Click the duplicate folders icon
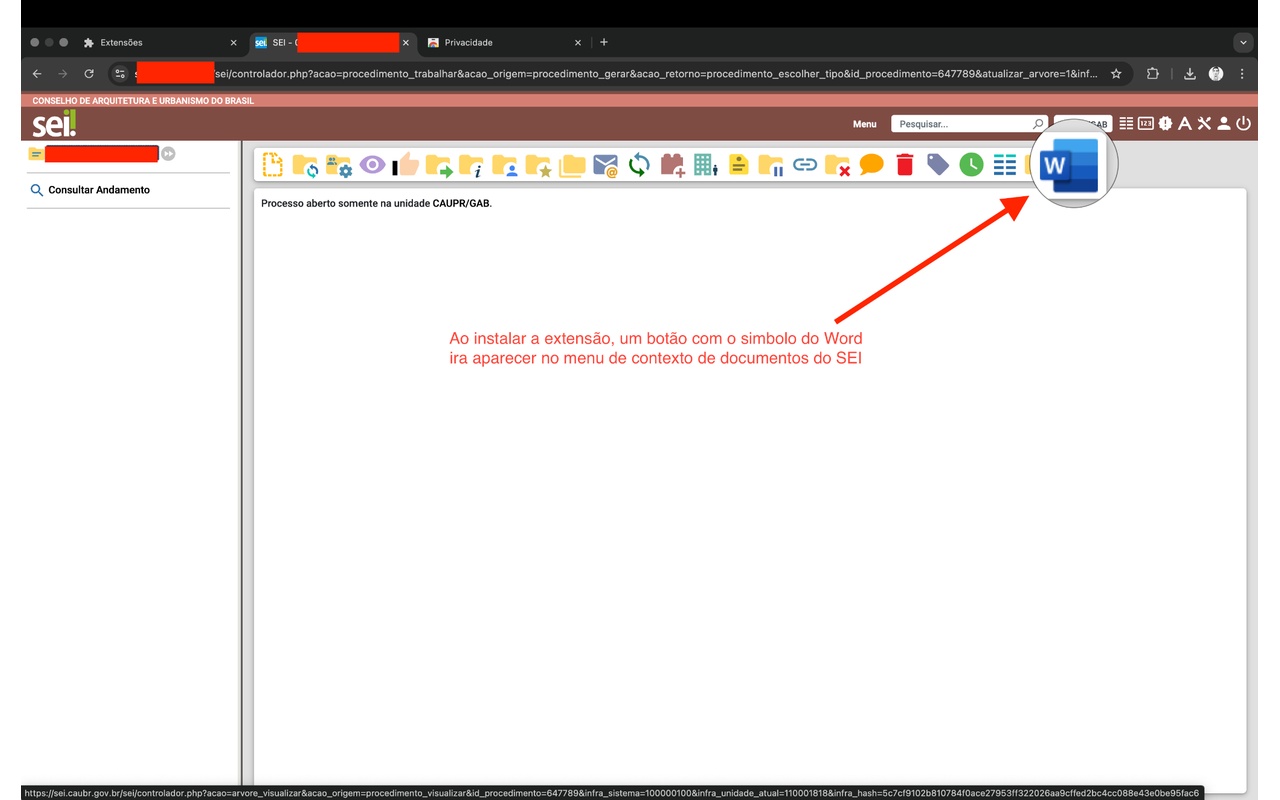 pyautogui.click(x=572, y=165)
